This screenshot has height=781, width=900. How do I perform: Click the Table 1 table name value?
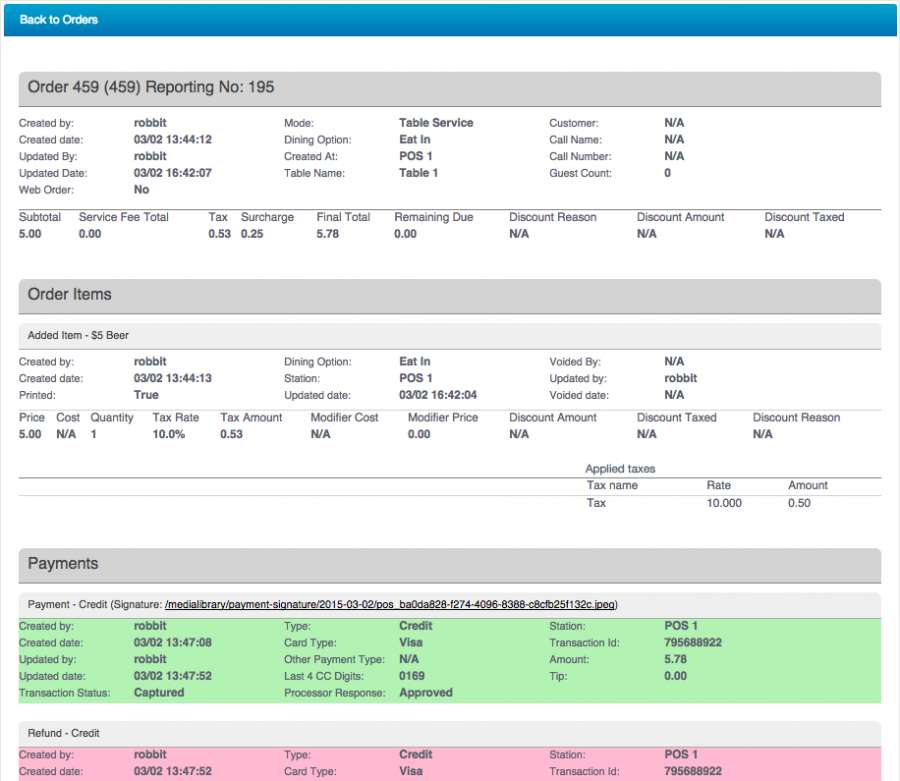[x=419, y=173]
